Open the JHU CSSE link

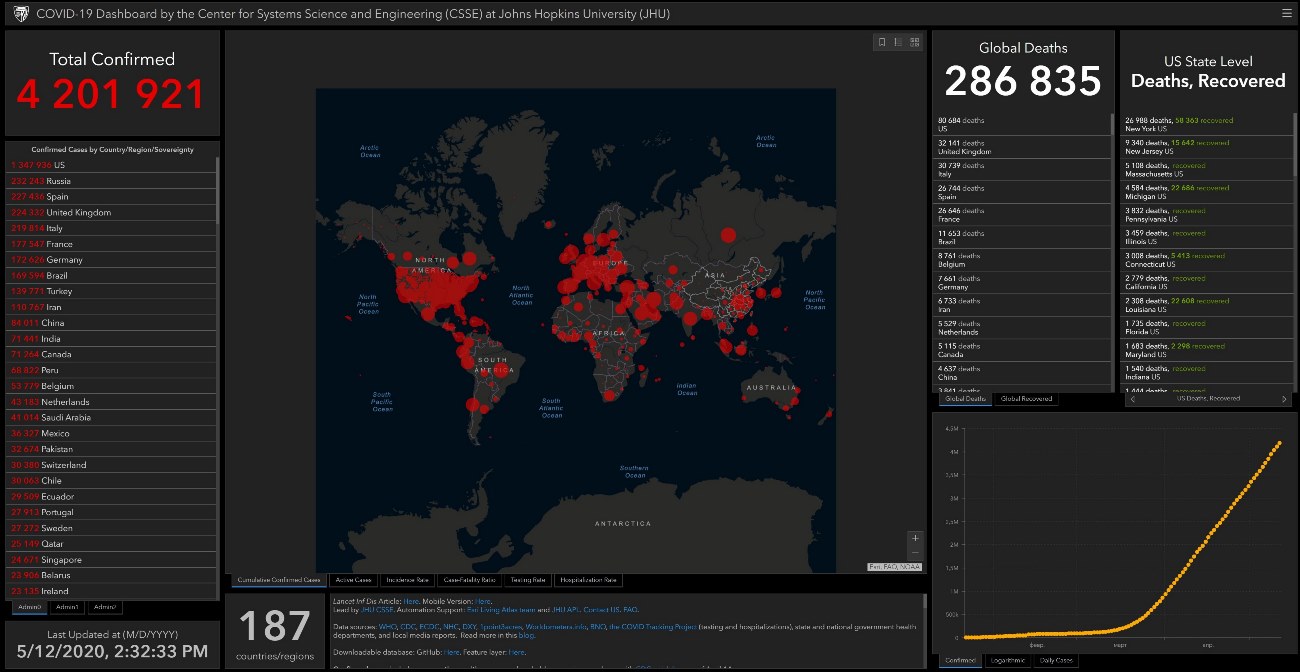point(377,610)
